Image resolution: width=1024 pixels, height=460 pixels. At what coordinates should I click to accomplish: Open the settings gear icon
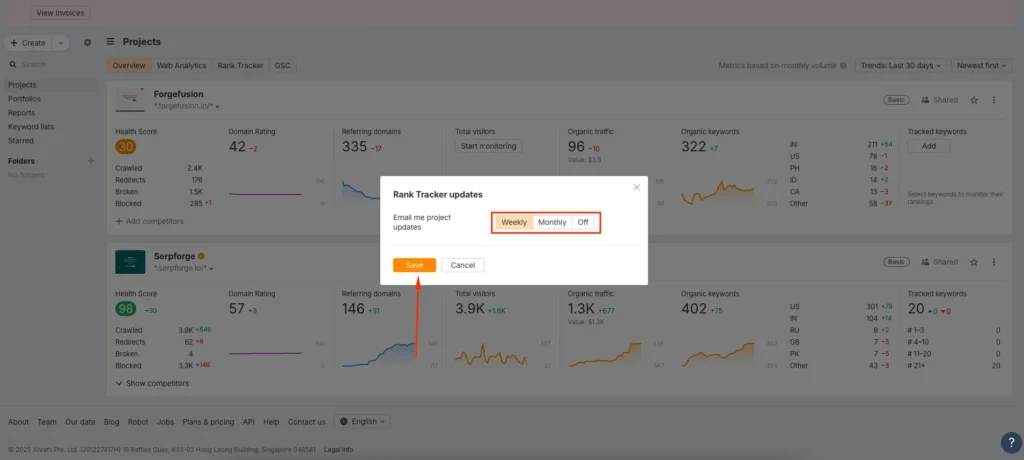pyautogui.click(x=88, y=42)
